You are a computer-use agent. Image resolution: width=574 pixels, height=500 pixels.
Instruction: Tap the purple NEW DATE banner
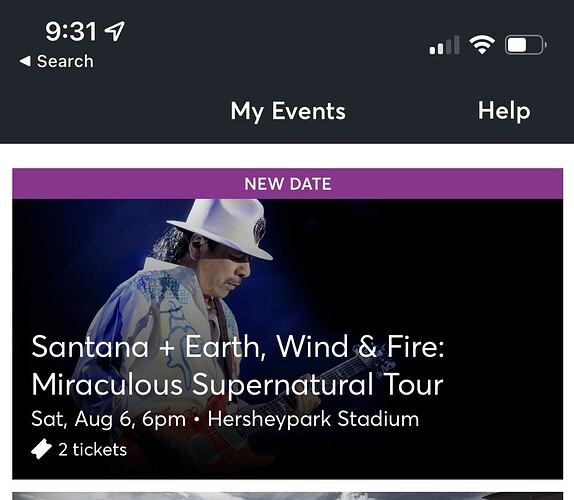coord(287,184)
